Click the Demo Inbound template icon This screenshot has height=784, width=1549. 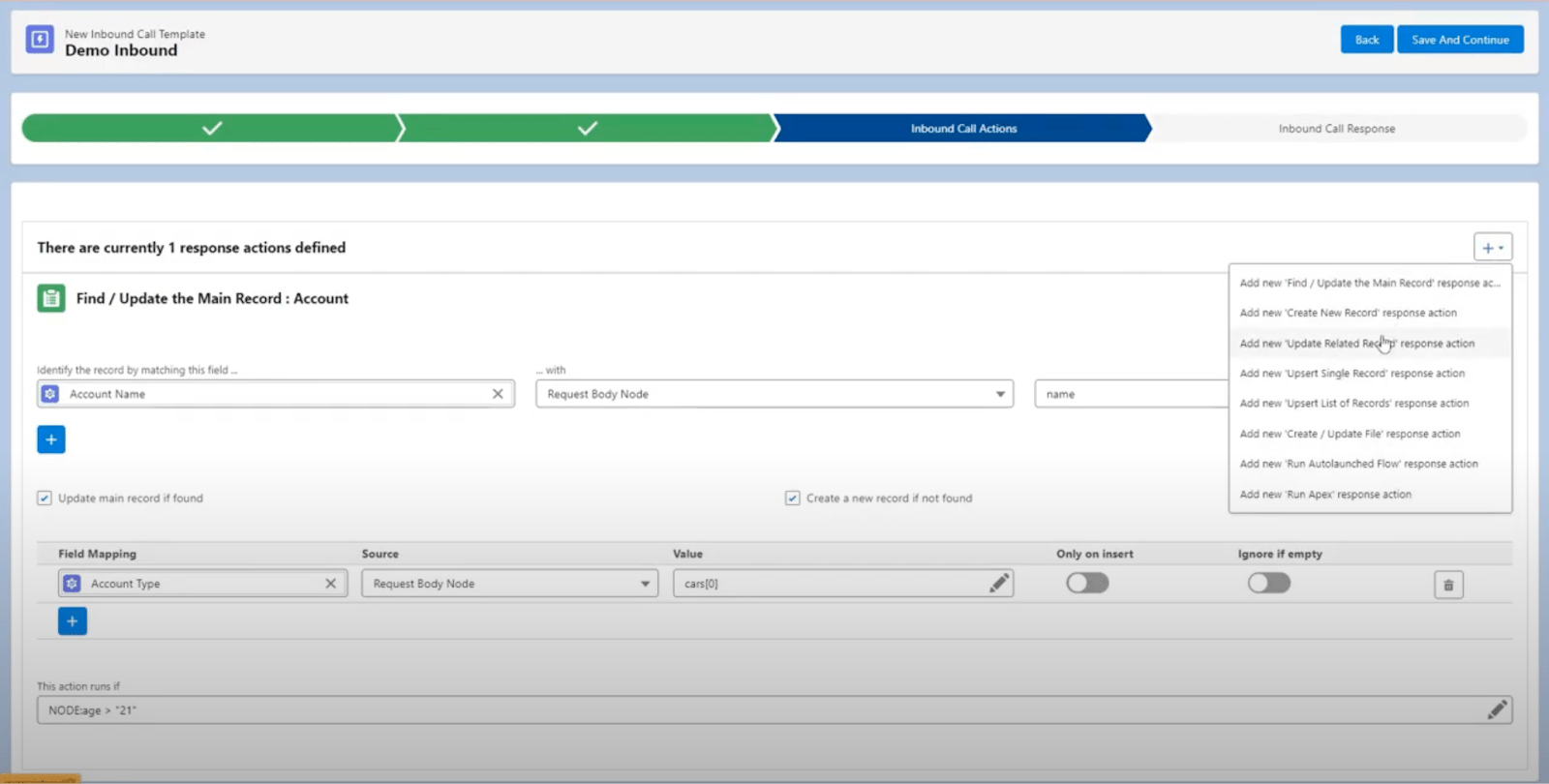tap(40, 40)
